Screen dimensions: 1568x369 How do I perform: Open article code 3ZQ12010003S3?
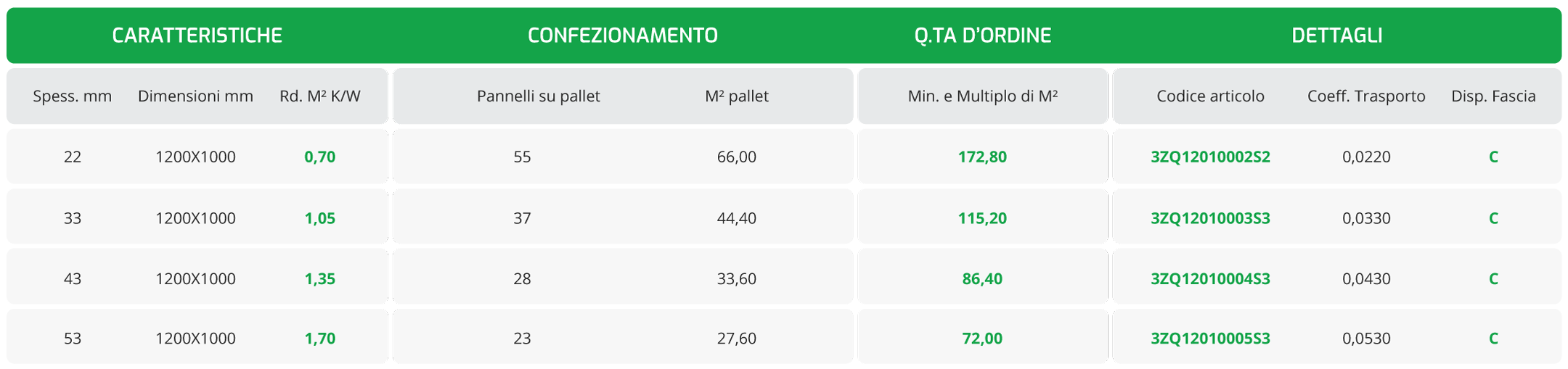[x=1210, y=218]
